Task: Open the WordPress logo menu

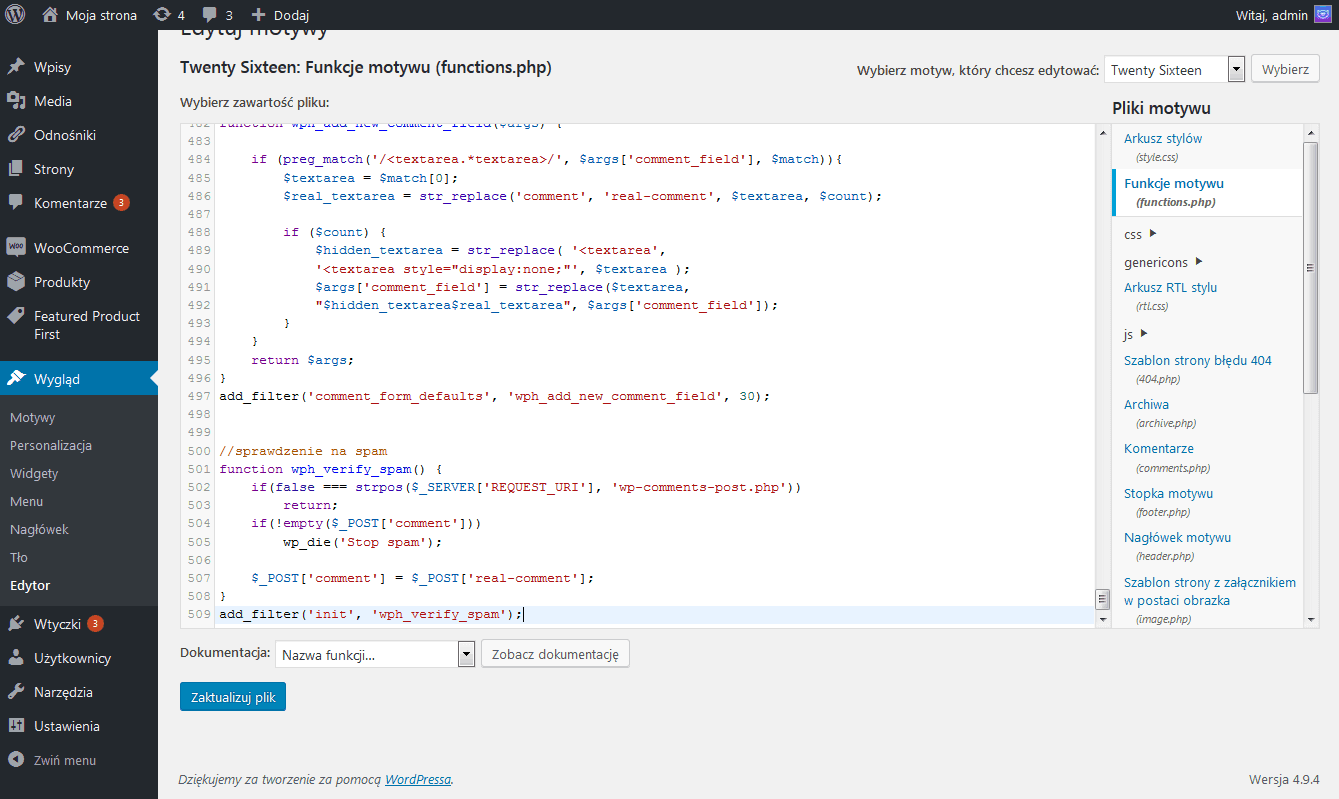Action: click(15, 15)
